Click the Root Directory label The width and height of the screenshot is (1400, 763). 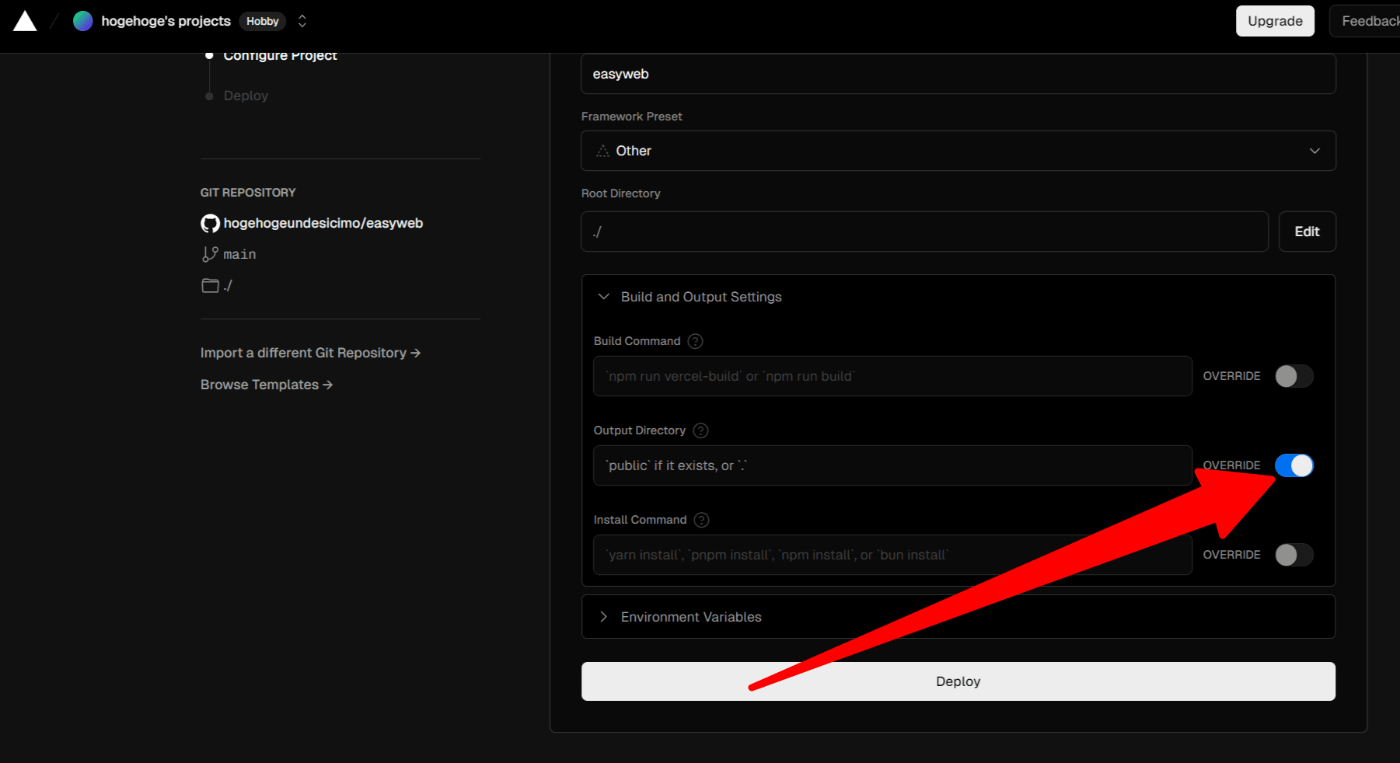click(x=619, y=194)
